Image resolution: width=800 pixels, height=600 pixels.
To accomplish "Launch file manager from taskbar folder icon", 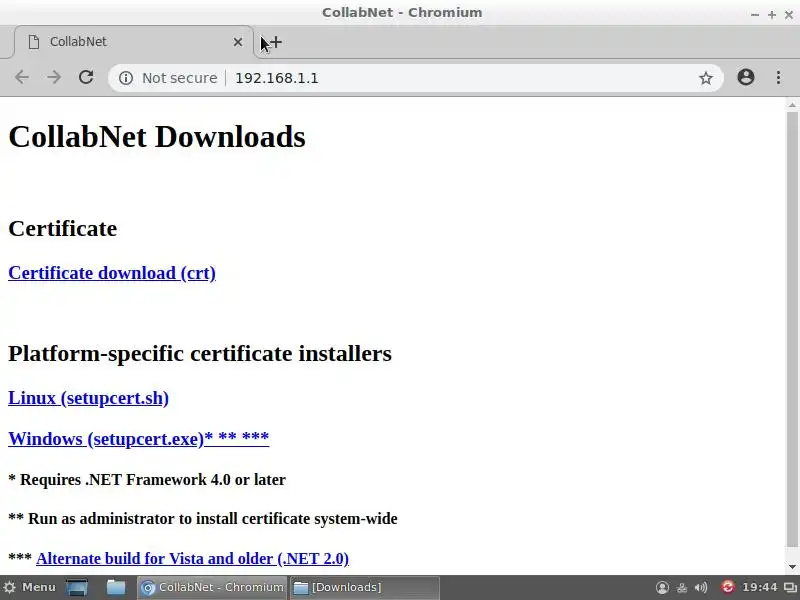I will pyautogui.click(x=116, y=587).
